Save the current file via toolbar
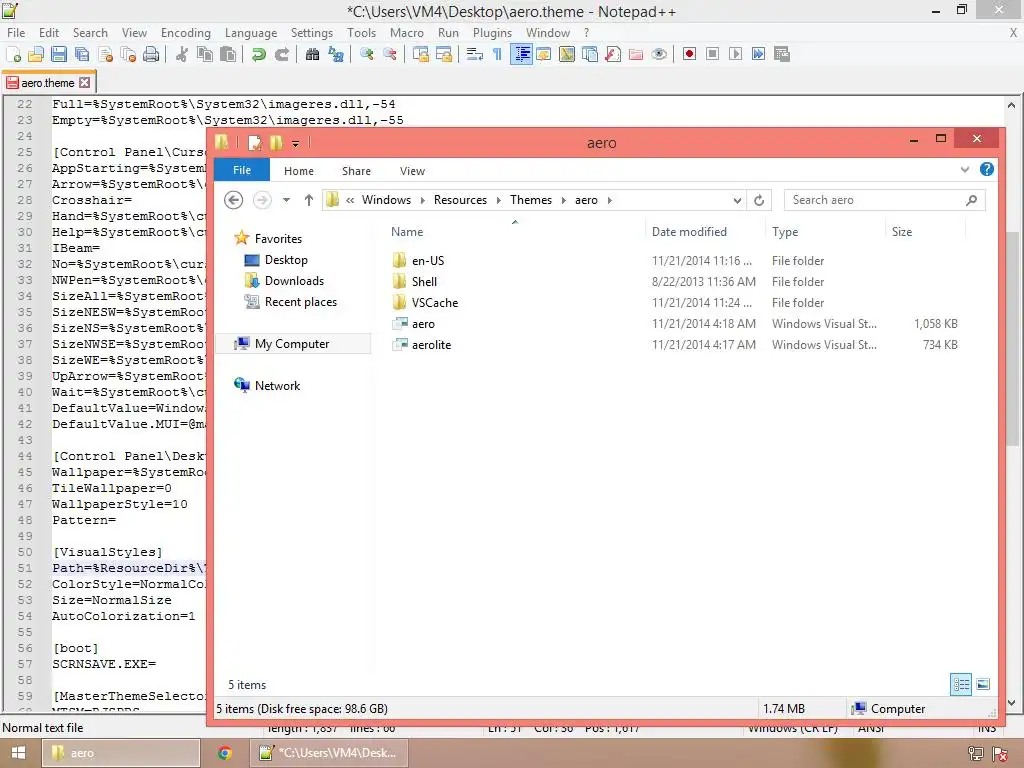1024x768 pixels. click(x=59, y=54)
